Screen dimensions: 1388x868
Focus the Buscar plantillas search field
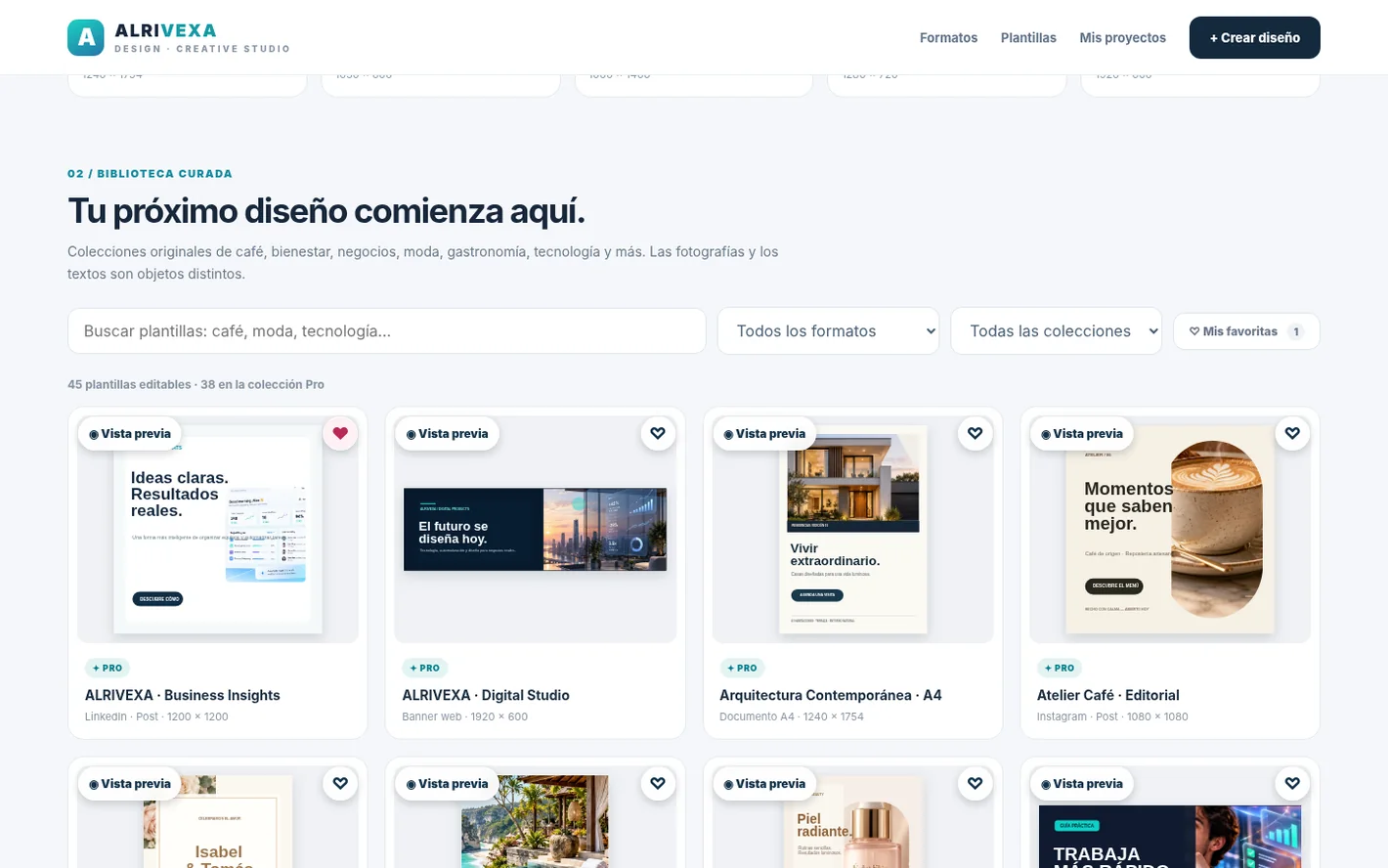tap(387, 331)
